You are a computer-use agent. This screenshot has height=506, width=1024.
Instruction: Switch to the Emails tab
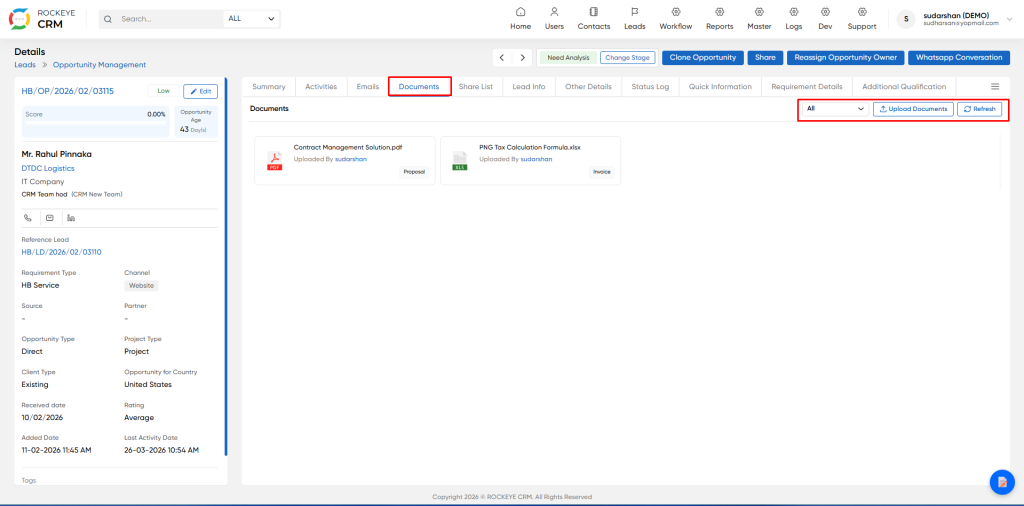click(368, 86)
